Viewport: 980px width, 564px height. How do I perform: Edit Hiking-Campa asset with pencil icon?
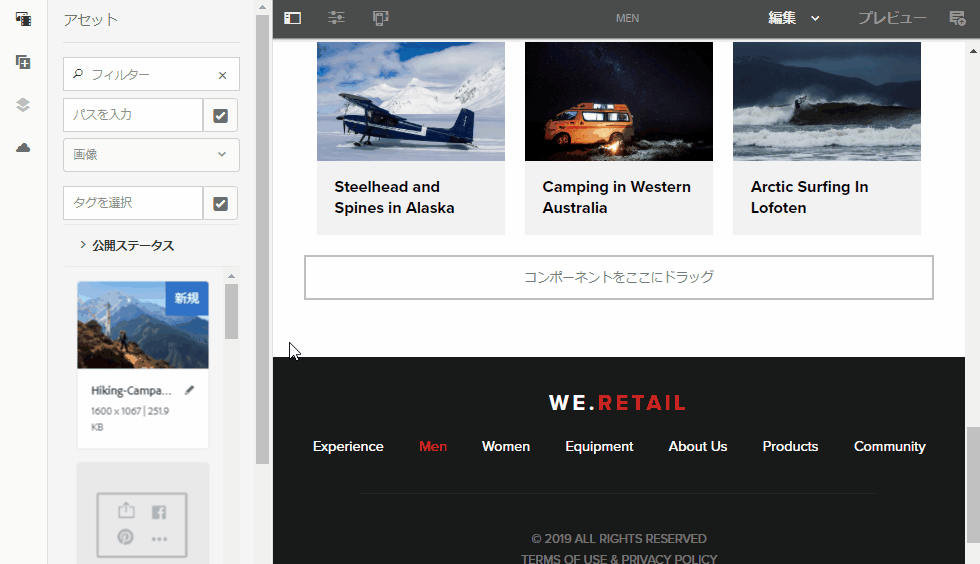[x=189, y=390]
